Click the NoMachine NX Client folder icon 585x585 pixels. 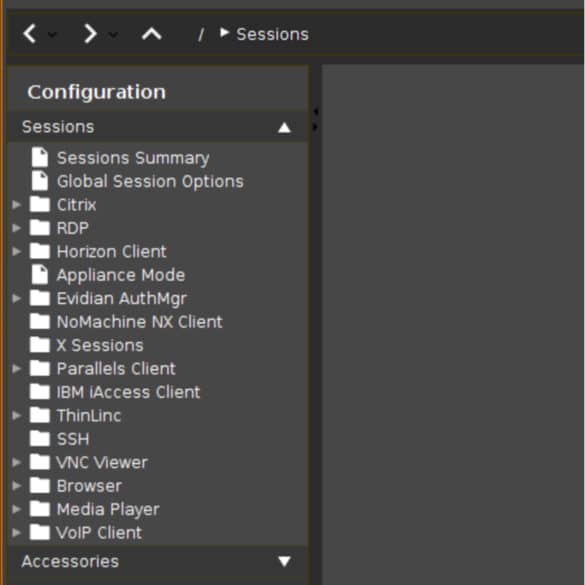coord(40,321)
